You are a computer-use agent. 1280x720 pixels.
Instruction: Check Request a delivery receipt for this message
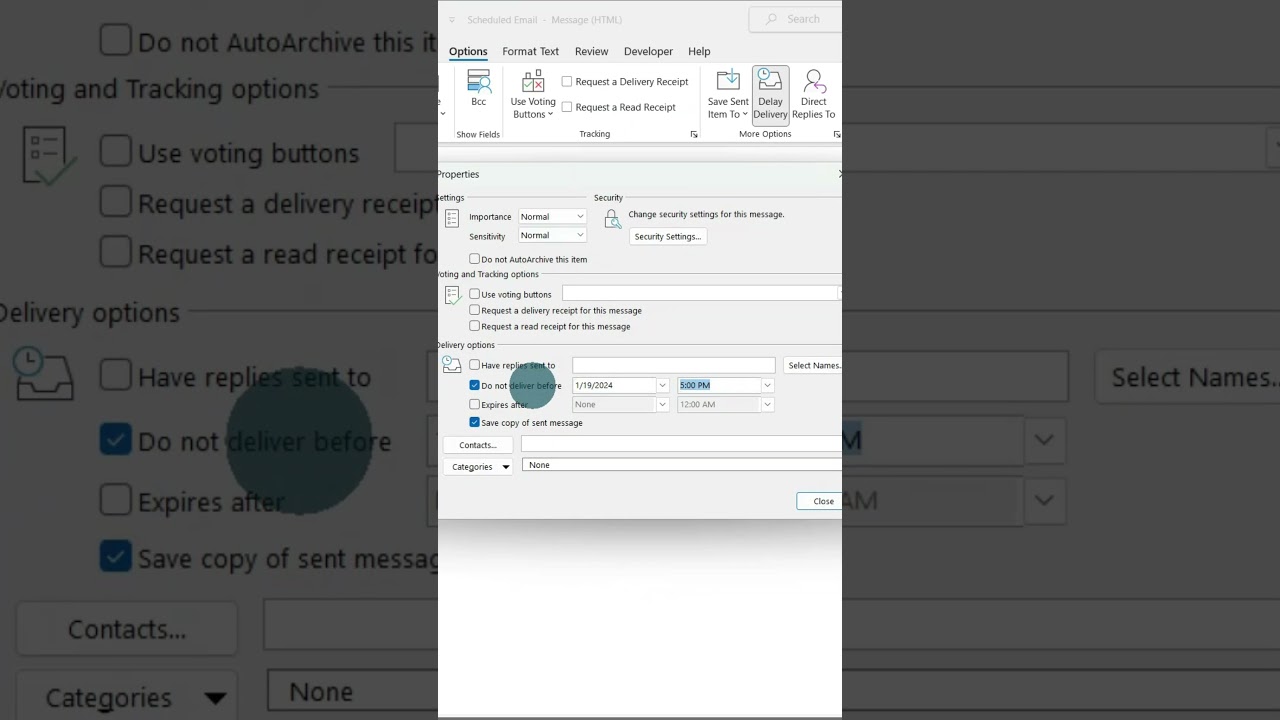[475, 310]
